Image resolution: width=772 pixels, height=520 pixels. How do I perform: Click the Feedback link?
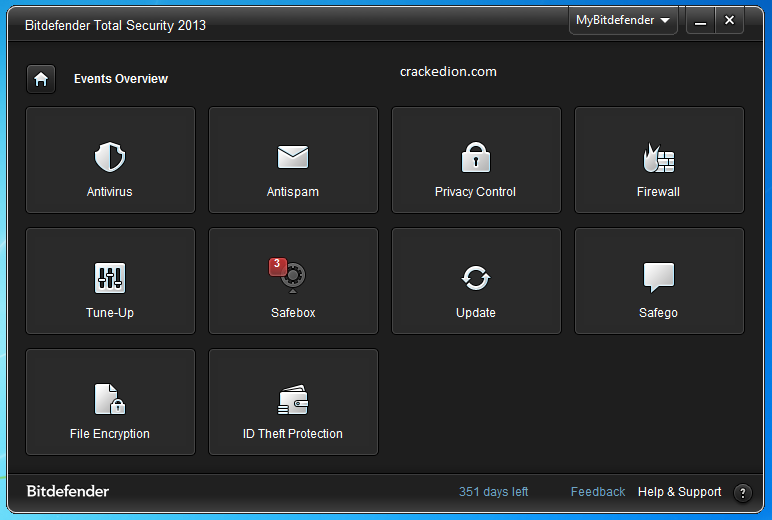click(x=598, y=491)
